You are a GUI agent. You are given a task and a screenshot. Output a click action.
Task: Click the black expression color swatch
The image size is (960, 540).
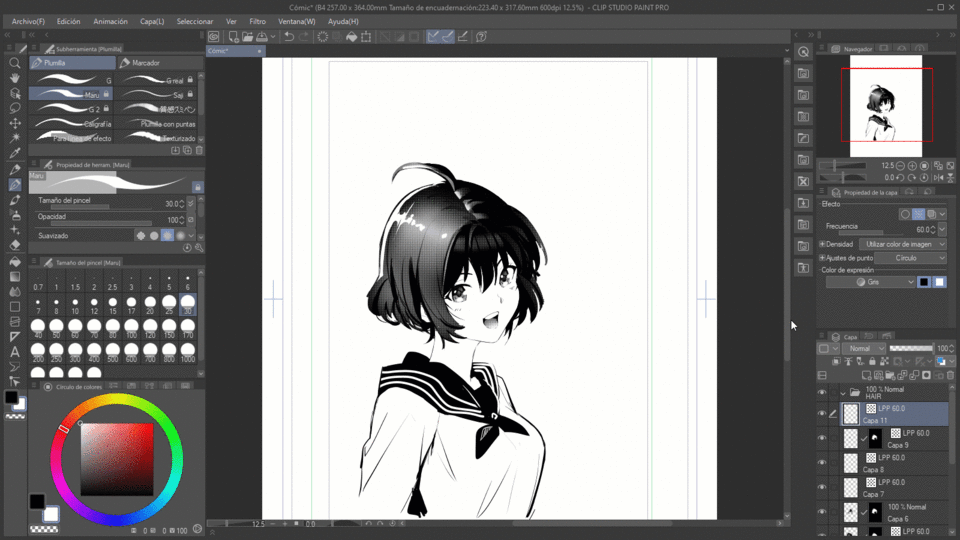[924, 282]
